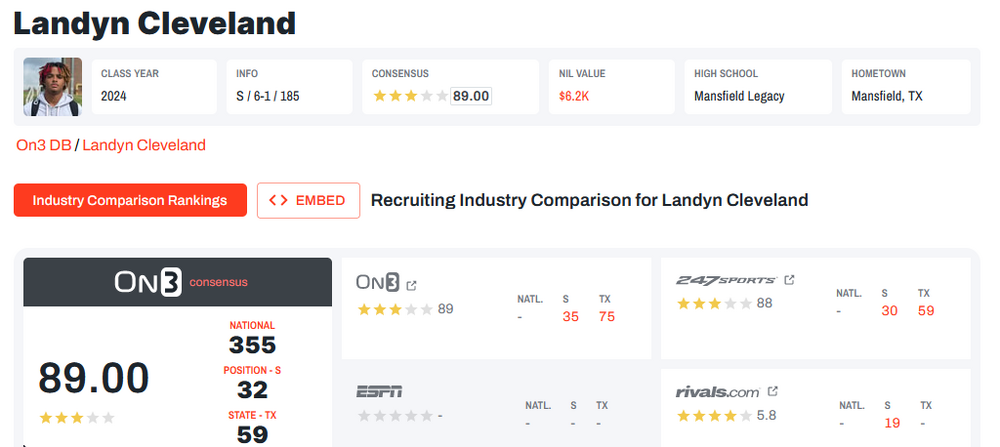Click the 247Sports logo
This screenshot has width=1000, height=447.
pyautogui.click(x=726, y=280)
